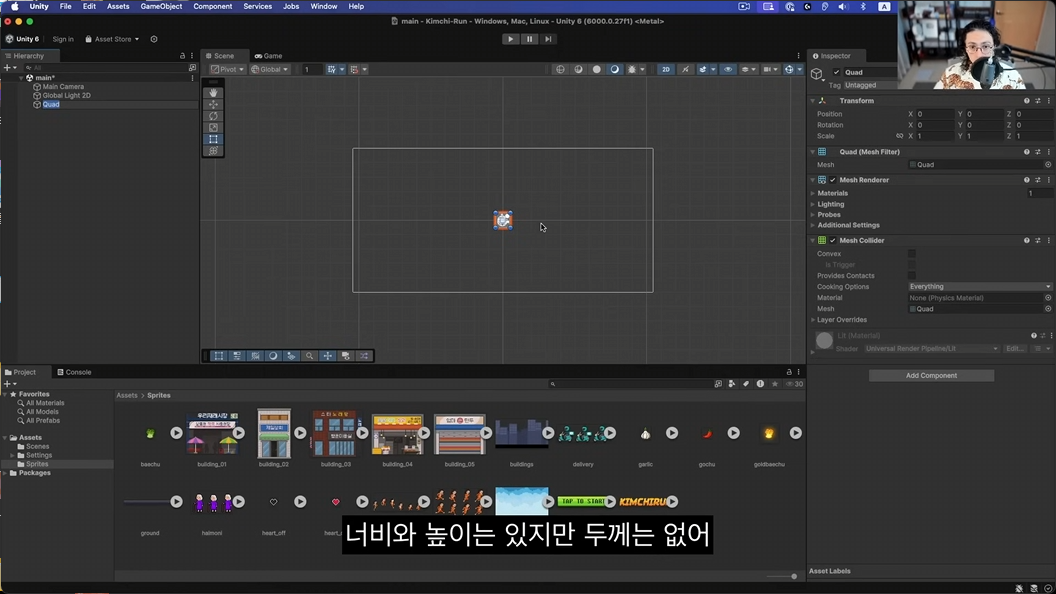This screenshot has height=594, width=1056.
Task: Expand the Materials section
Action: pos(813,193)
